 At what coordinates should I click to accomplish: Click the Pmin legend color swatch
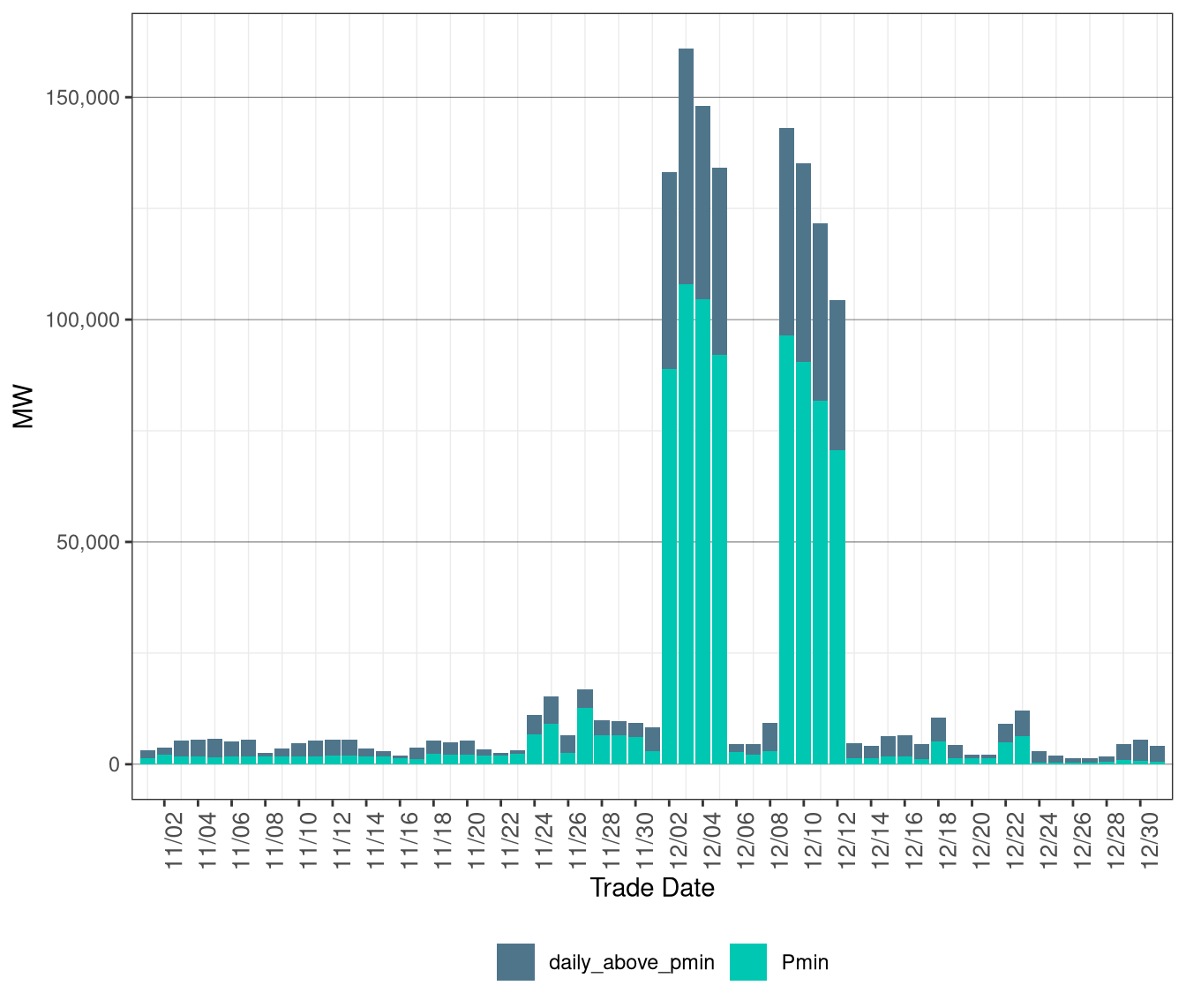tap(748, 962)
